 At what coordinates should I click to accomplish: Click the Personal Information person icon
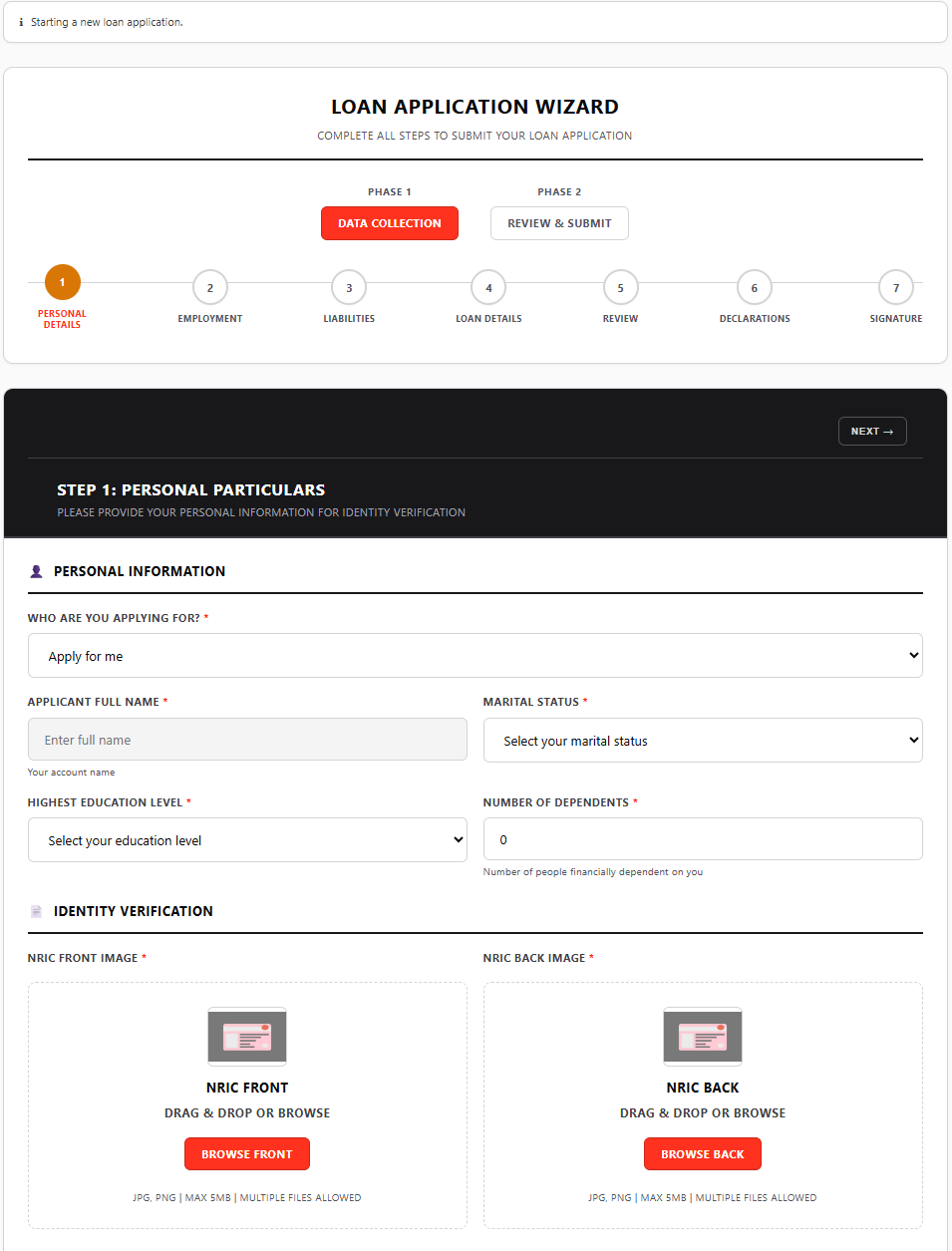(x=37, y=570)
